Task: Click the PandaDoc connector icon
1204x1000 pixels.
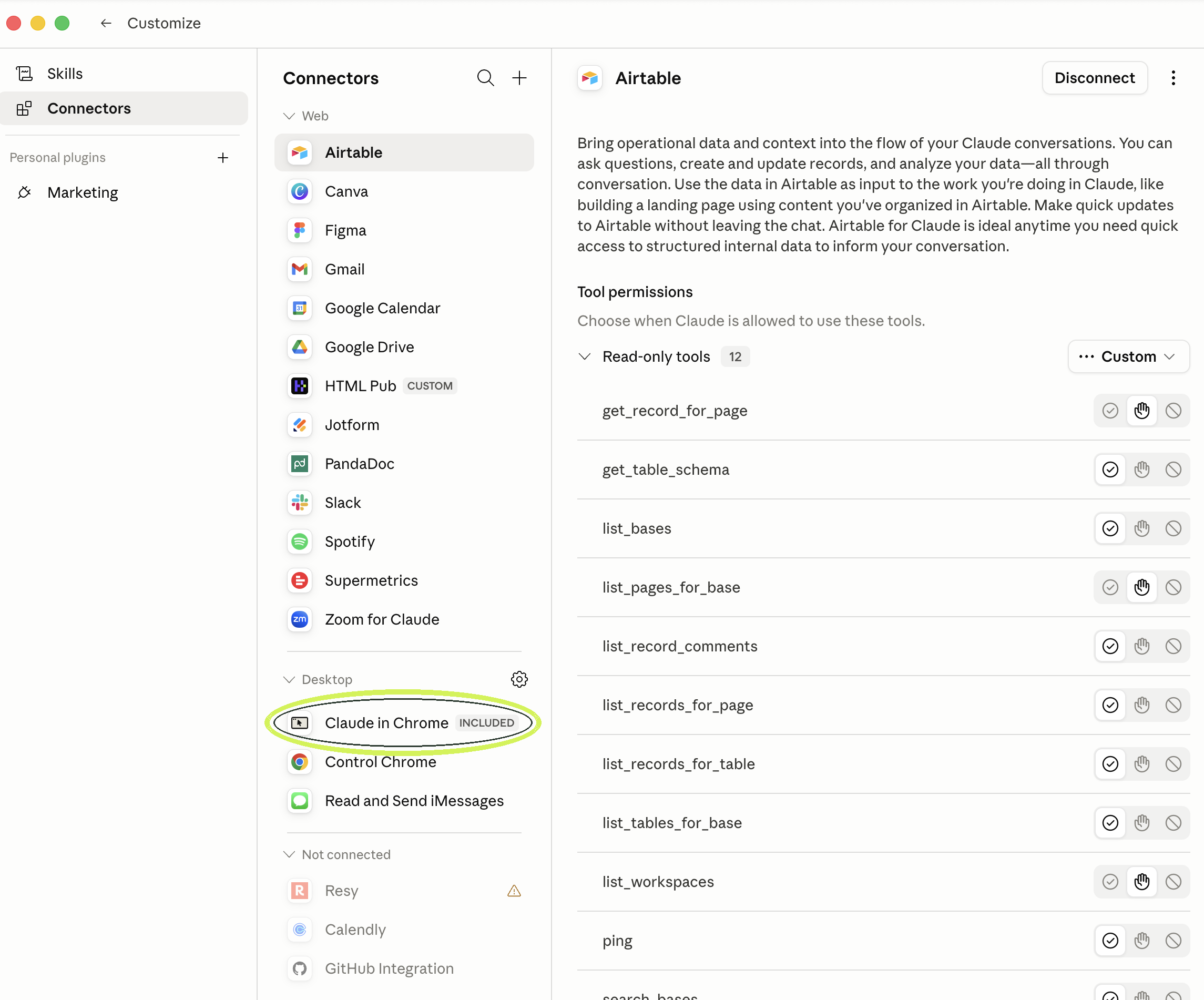Action: click(x=300, y=464)
